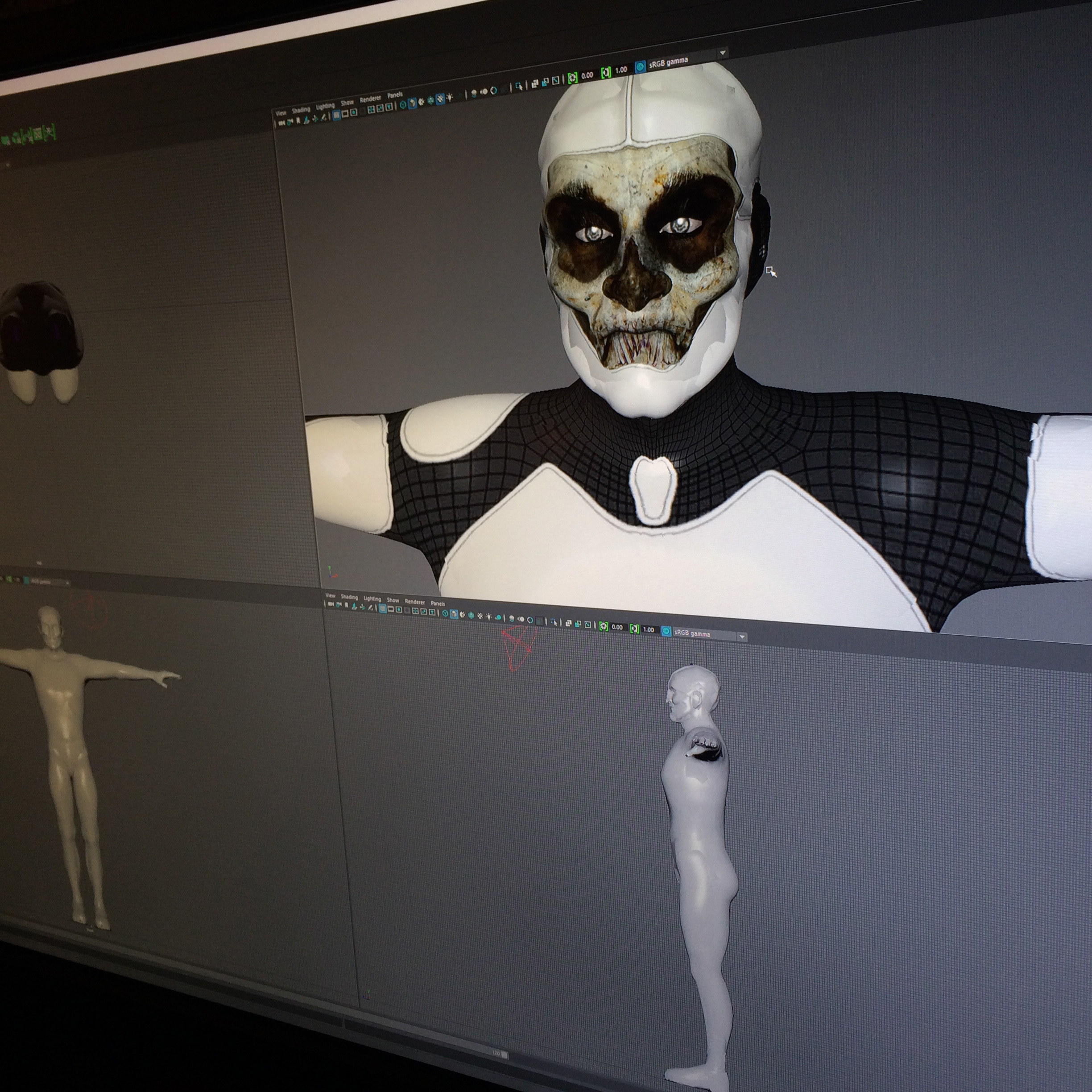Click Safe Title icon in skull viewport toolbar

click(x=389, y=107)
